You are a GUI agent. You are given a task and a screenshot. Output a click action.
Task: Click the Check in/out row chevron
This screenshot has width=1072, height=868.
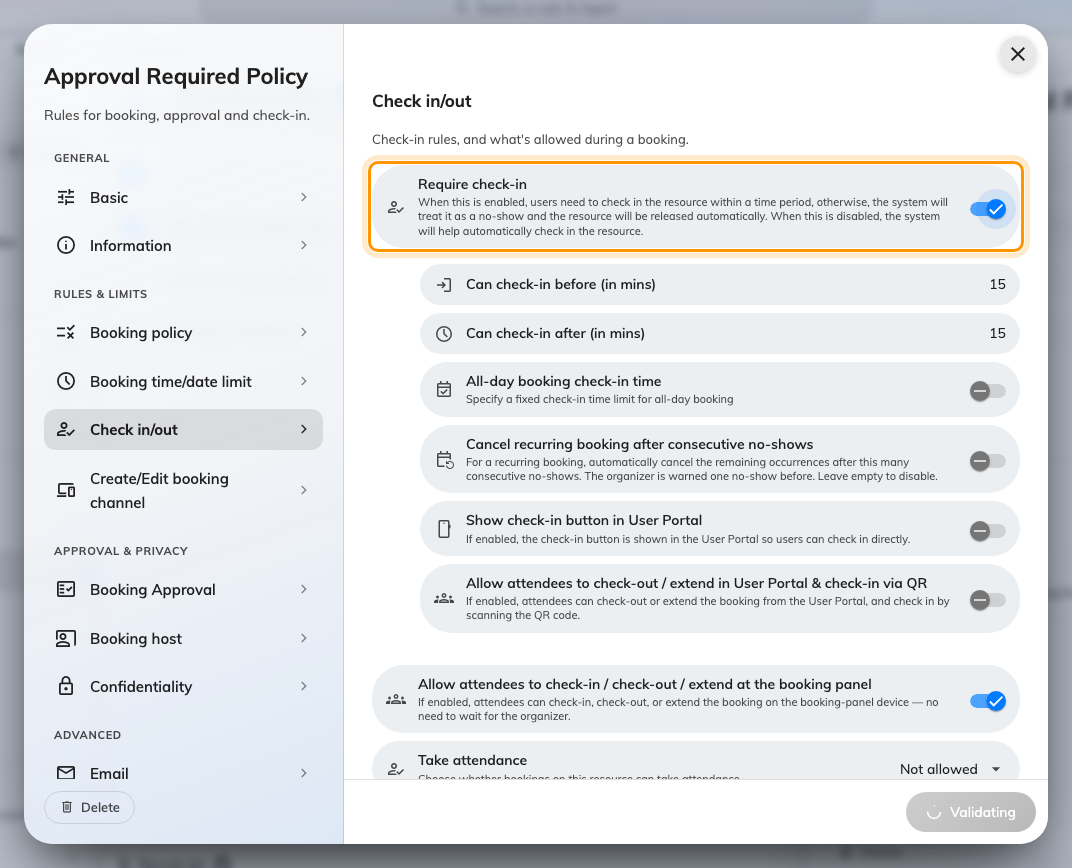coord(304,429)
